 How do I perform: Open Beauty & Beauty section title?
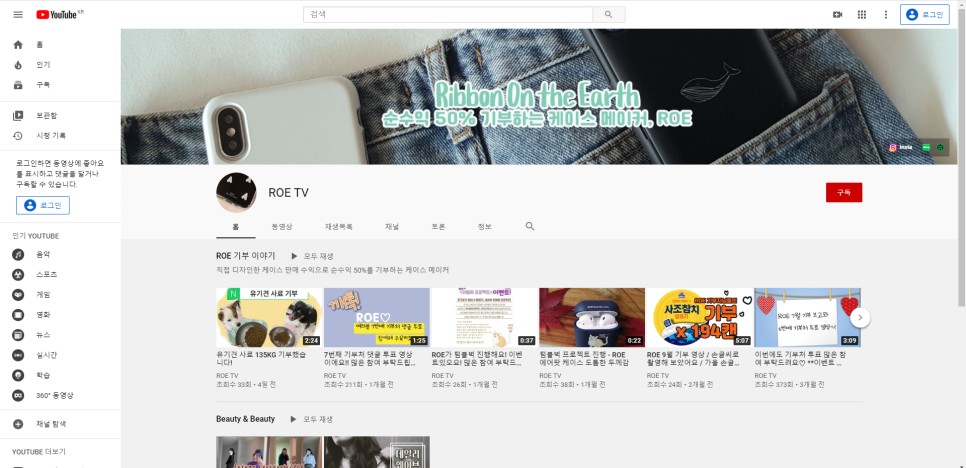coord(245,419)
